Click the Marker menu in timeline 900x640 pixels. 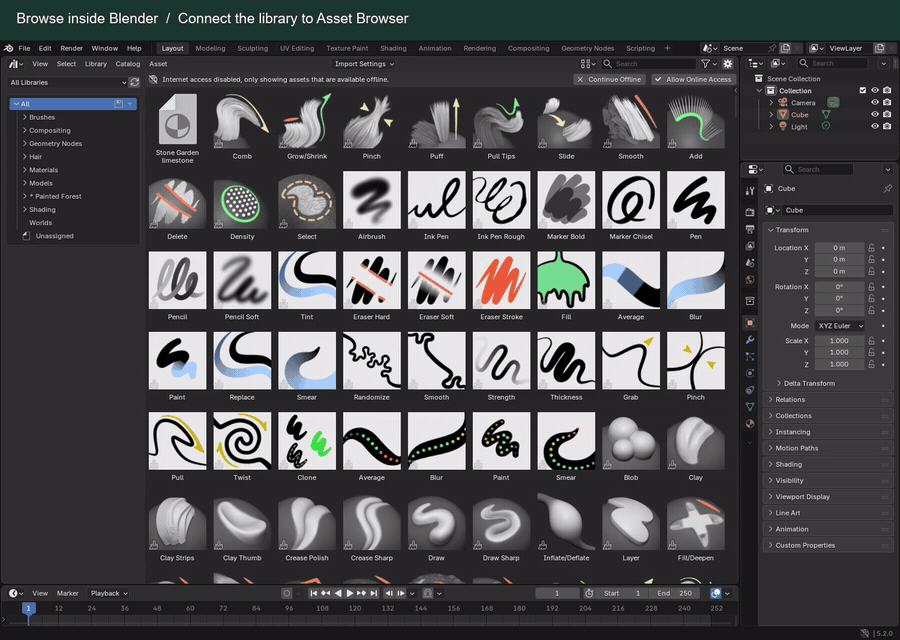67,594
